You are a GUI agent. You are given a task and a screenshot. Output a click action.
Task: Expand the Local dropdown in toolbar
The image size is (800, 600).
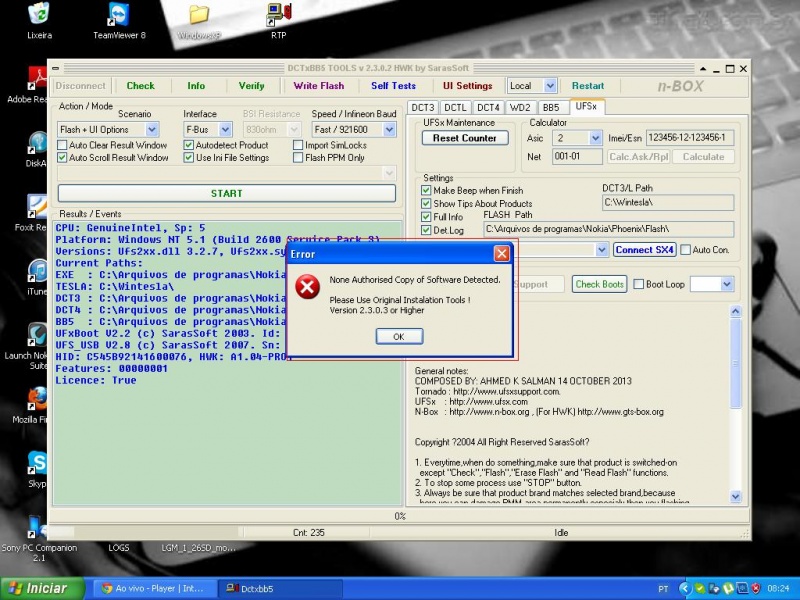point(549,86)
